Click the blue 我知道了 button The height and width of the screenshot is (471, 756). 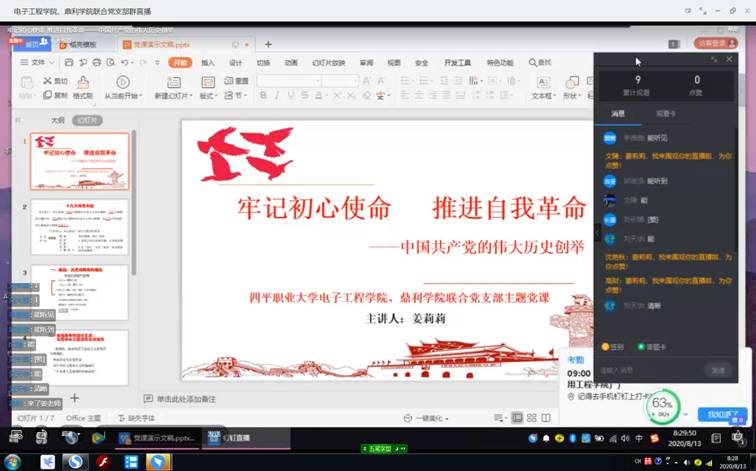tap(722, 414)
